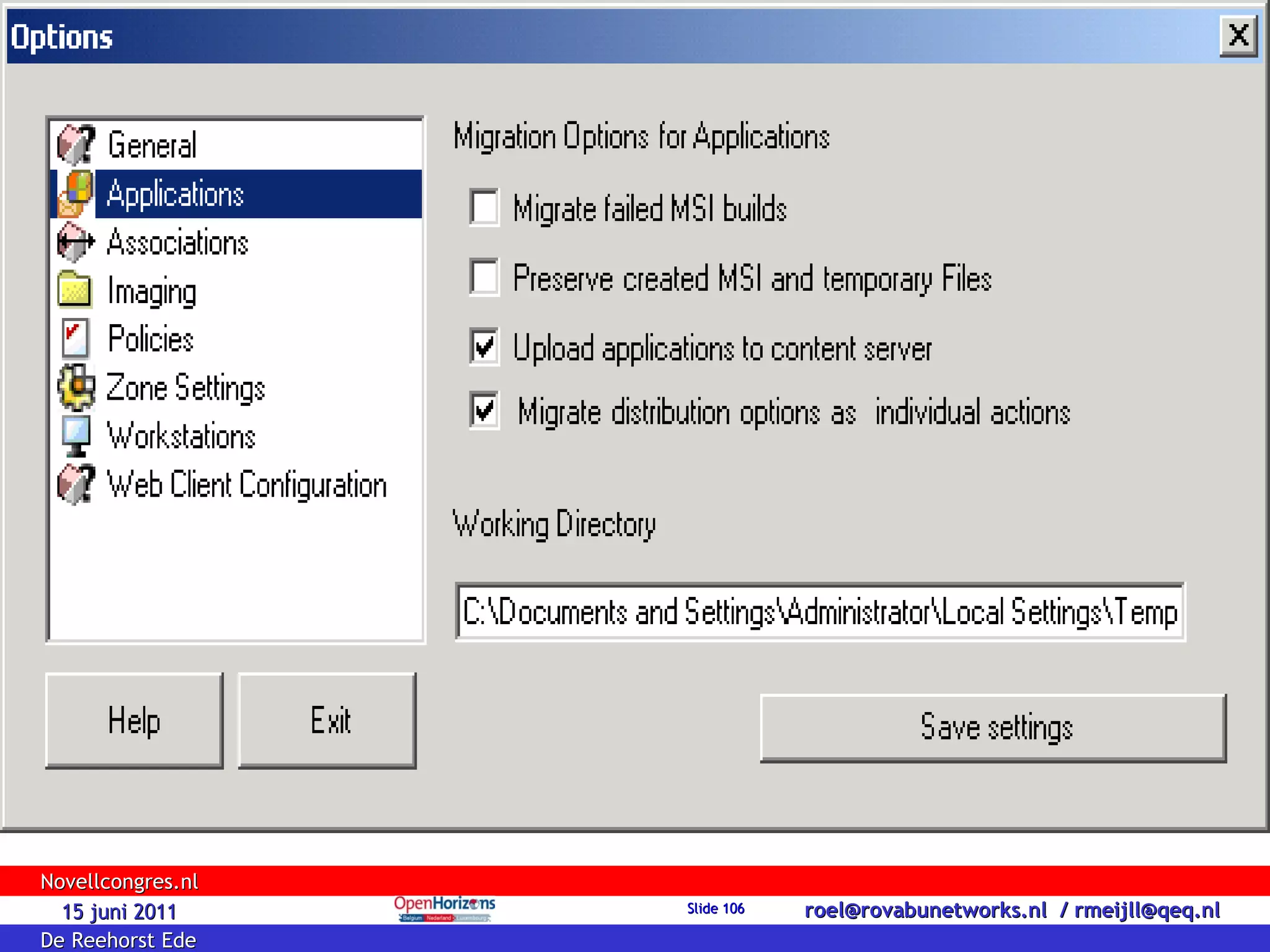The height and width of the screenshot is (952, 1270).
Task: Click the De Reehorst Ede text
Action: point(118,940)
